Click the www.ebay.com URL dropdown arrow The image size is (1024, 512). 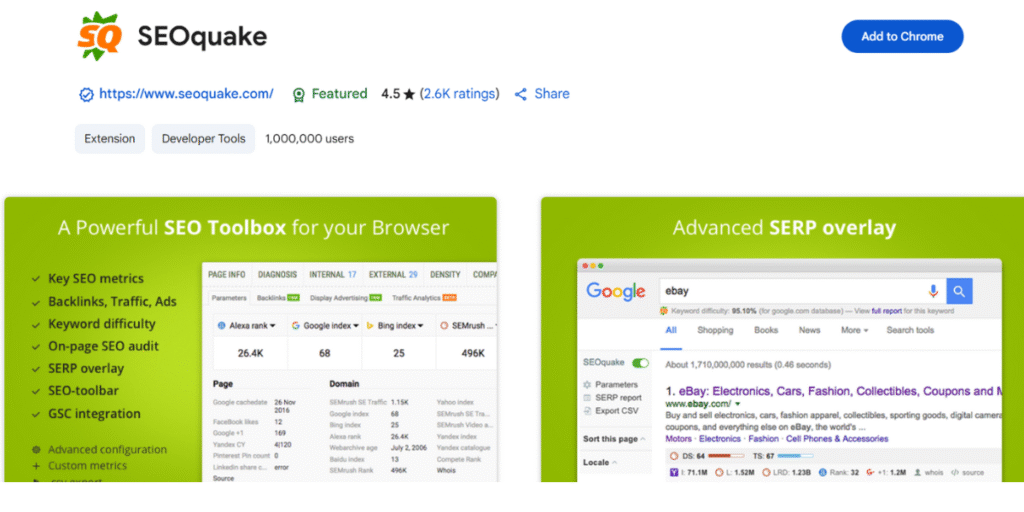(738, 405)
